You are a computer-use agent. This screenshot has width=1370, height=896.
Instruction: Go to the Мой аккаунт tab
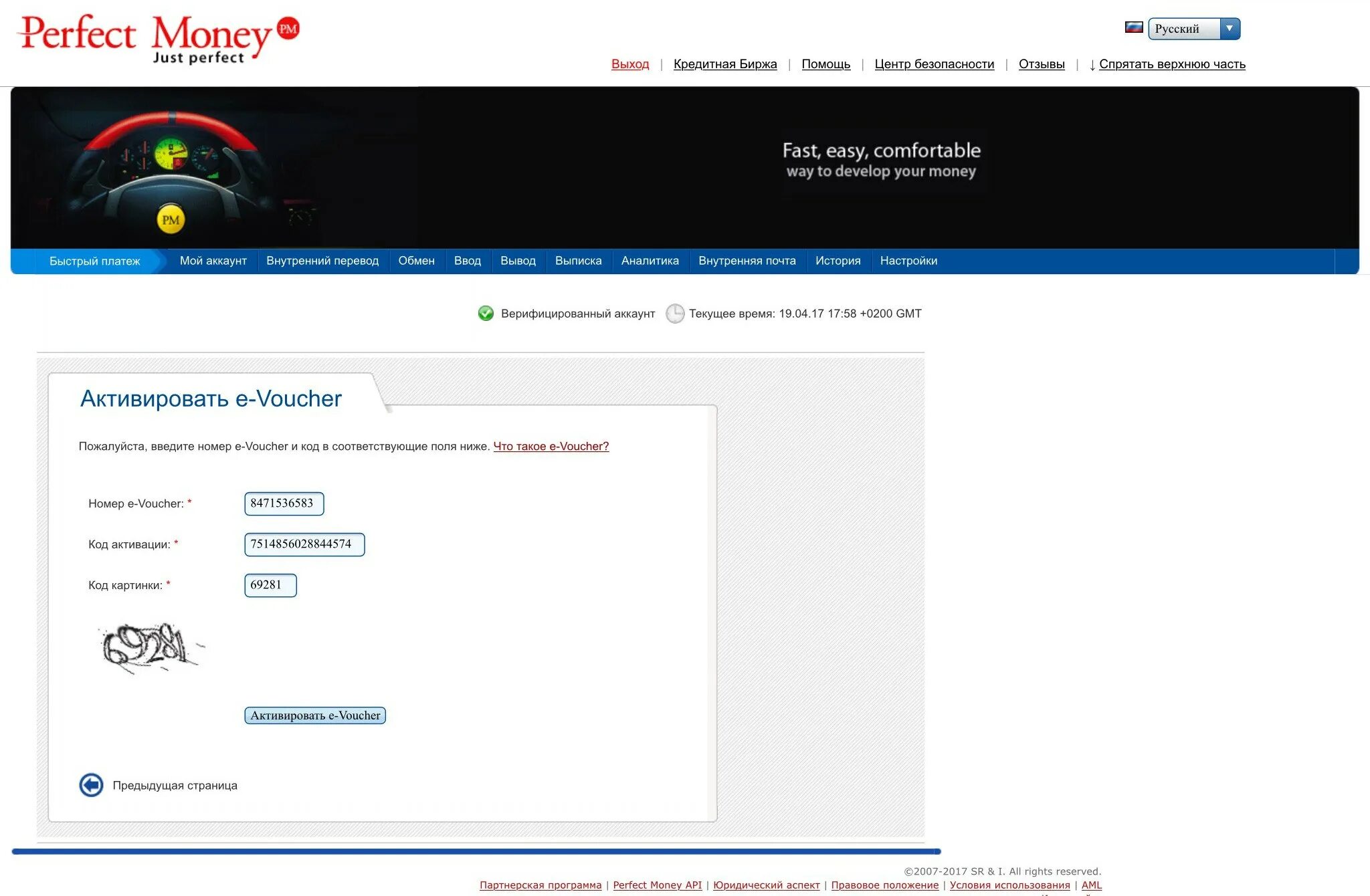[213, 261]
